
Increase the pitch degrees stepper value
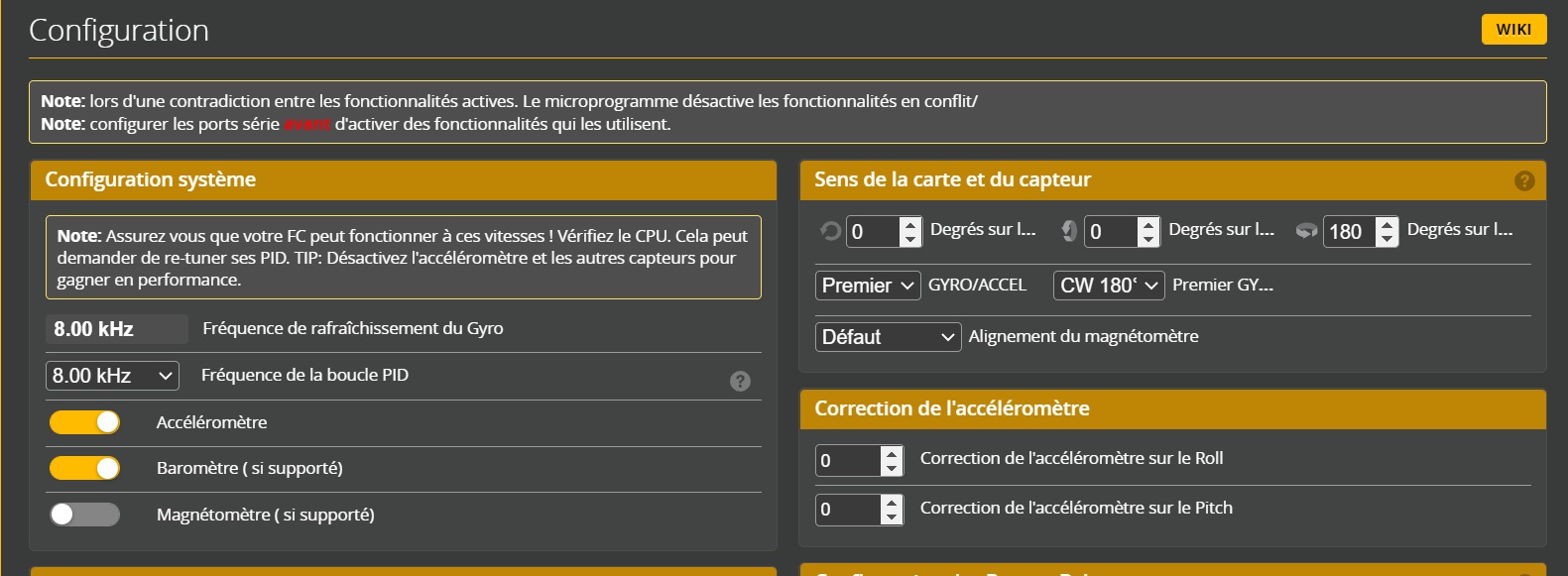(x=1148, y=225)
